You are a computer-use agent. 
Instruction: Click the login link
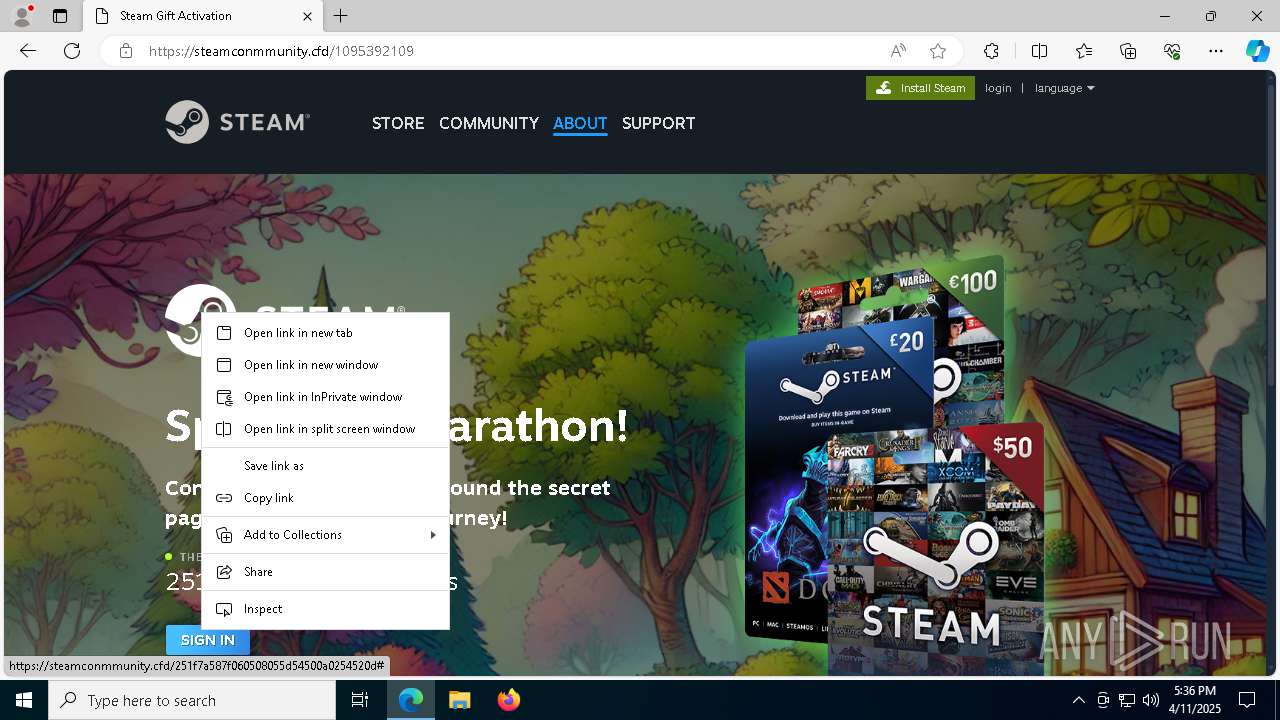pos(998,88)
